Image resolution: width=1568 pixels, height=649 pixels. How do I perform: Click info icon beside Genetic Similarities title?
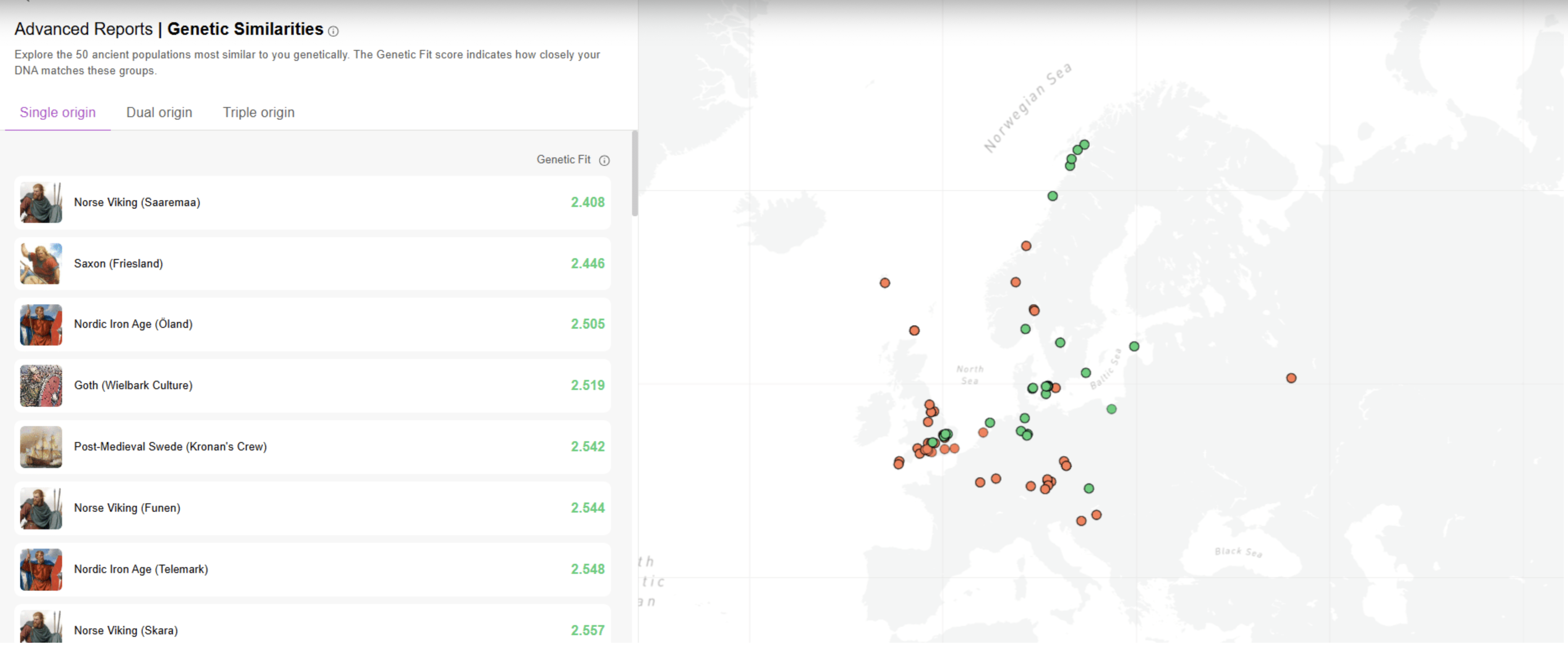(x=333, y=31)
